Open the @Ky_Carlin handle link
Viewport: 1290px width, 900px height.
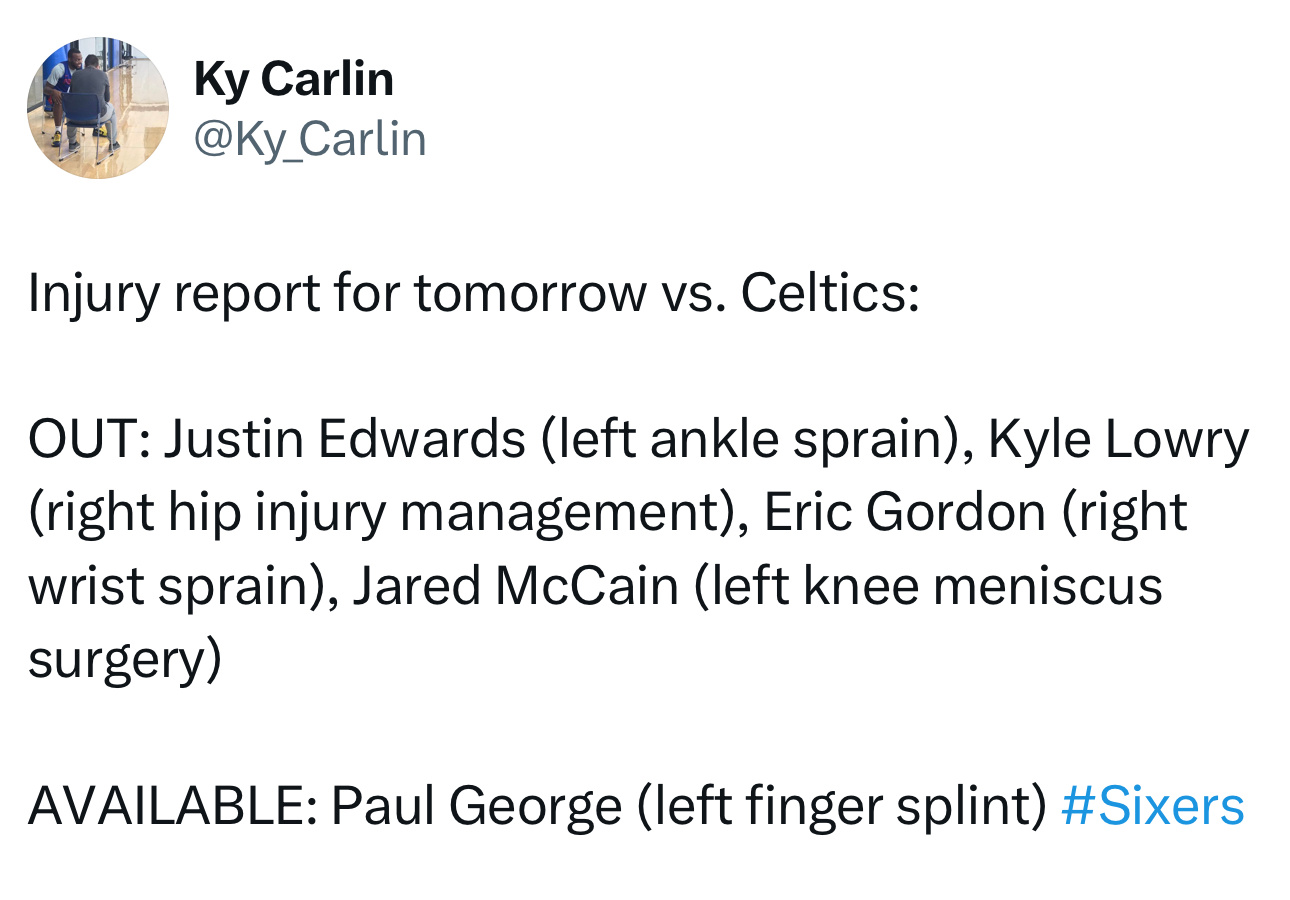point(310,139)
